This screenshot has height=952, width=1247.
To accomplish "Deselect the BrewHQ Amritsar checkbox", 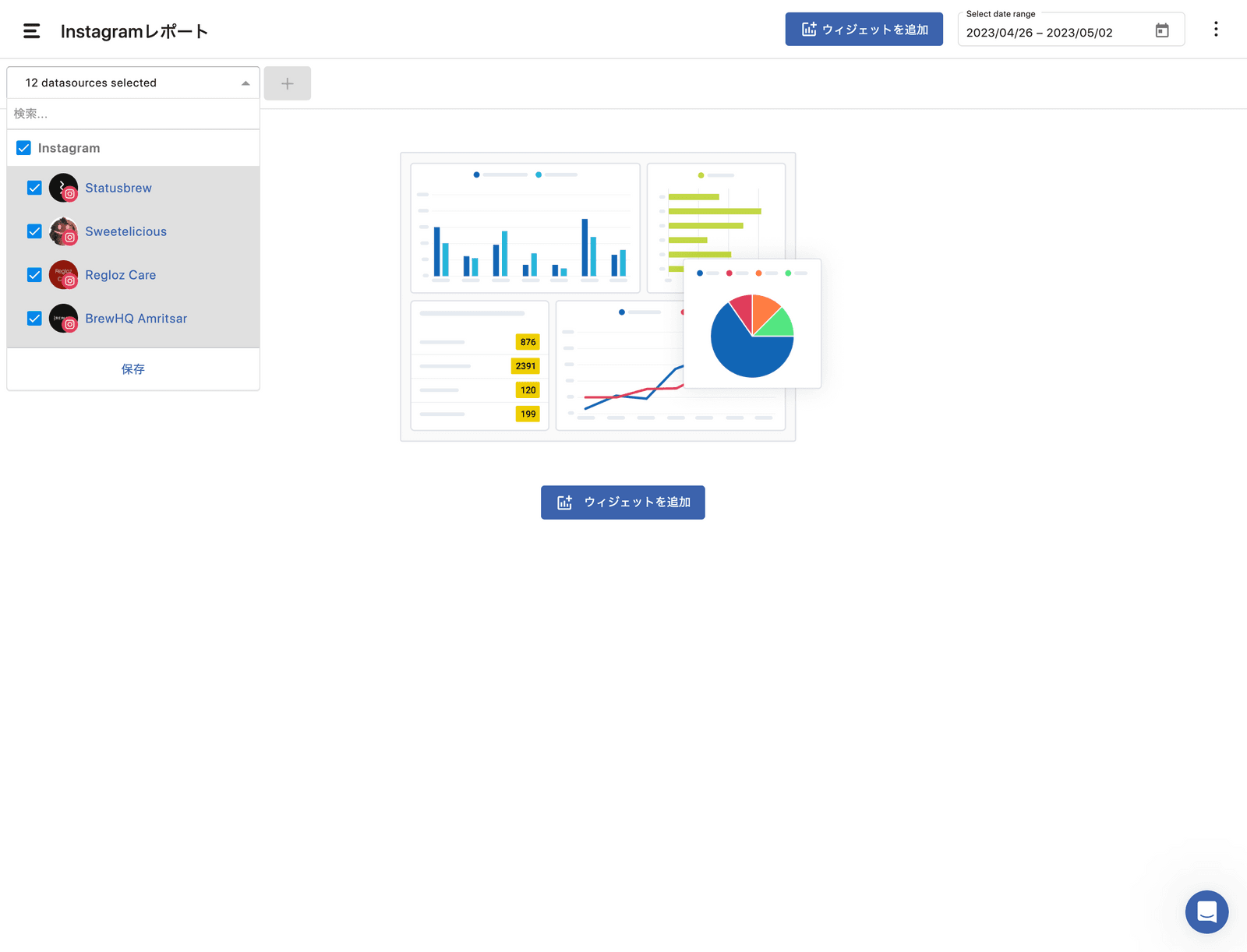I will (34, 319).
